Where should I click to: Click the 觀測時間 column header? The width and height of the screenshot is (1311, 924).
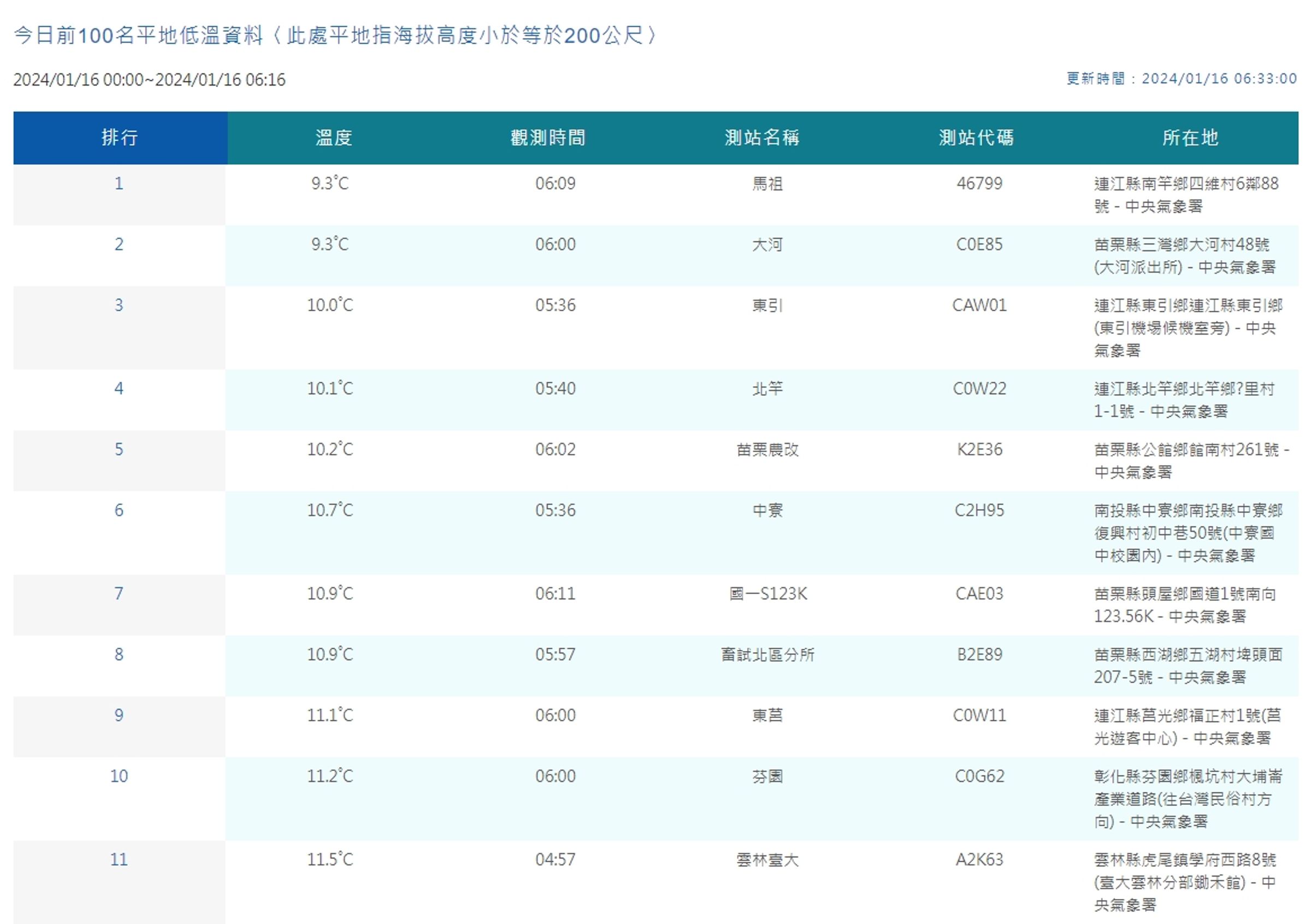click(548, 138)
